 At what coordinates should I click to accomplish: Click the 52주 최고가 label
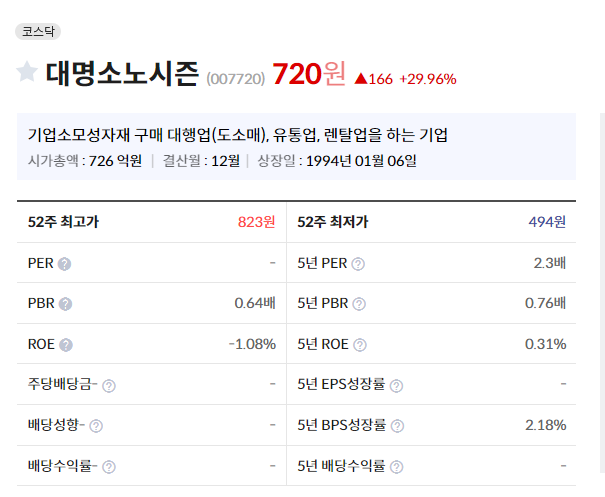63,222
